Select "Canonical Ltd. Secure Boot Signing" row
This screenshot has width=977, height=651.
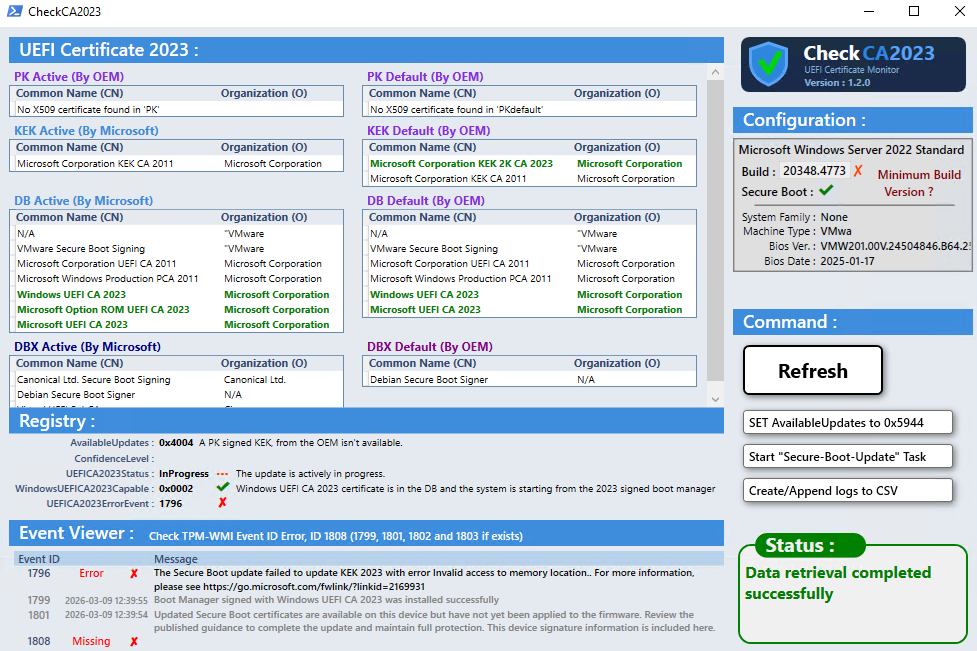pos(176,379)
